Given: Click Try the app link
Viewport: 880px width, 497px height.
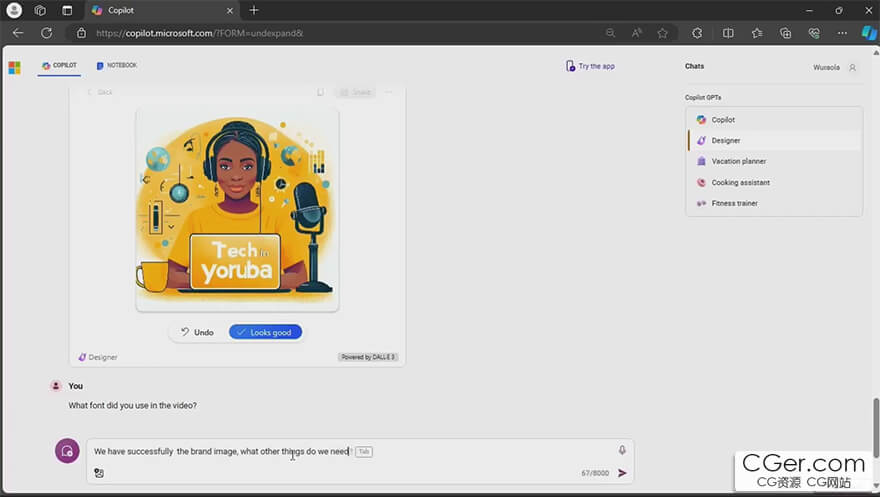Looking at the screenshot, I should tap(590, 66).
